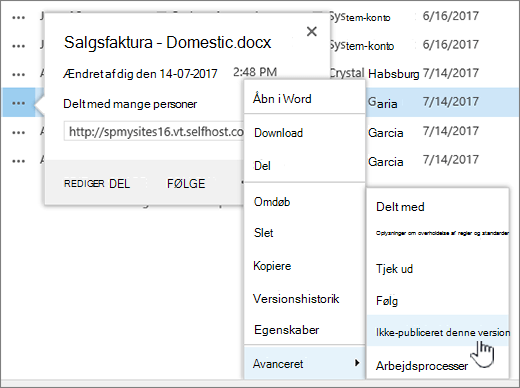
Task: Click the first System-konto name
Action: pos(360,17)
